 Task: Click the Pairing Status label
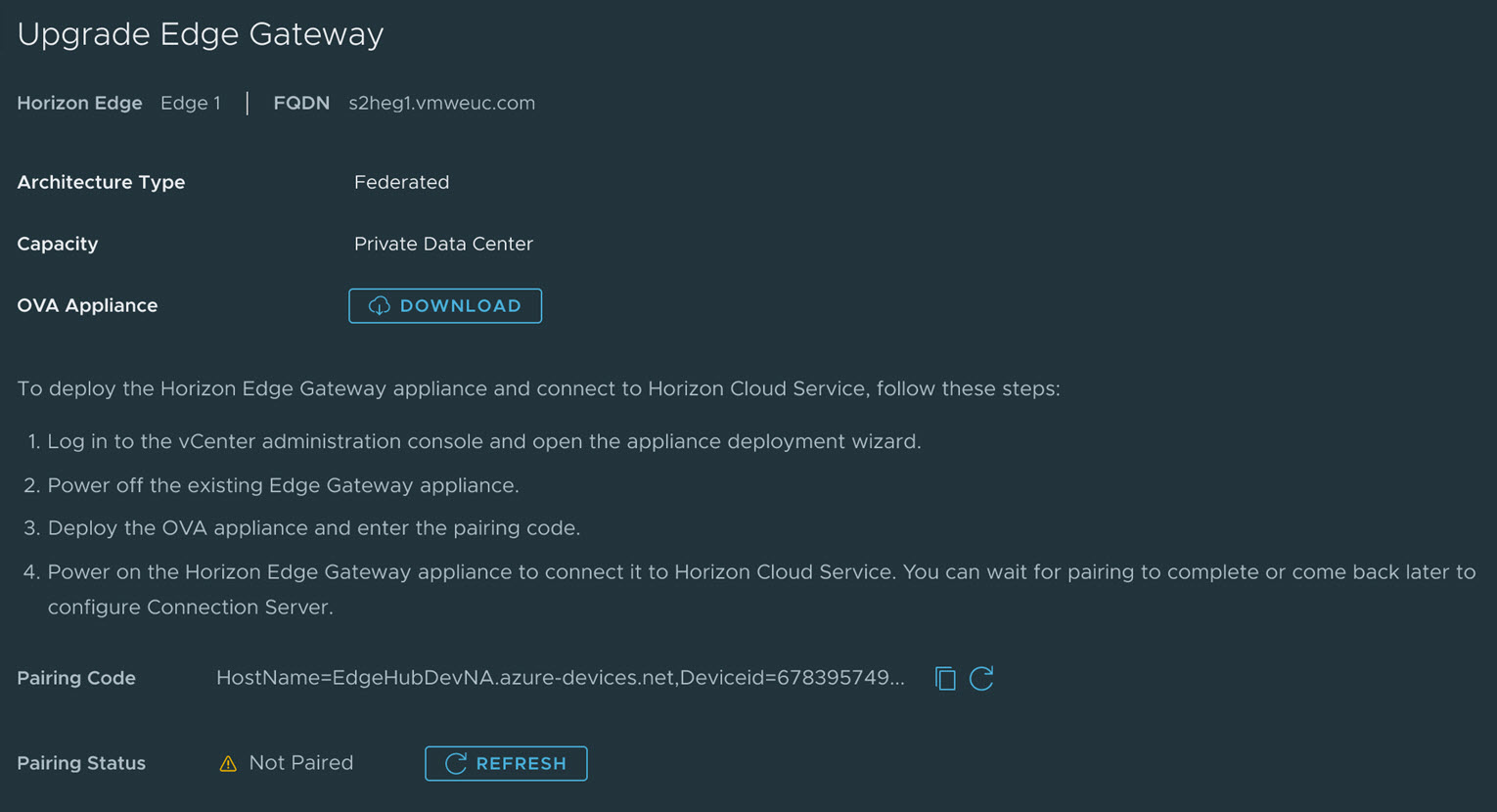tap(81, 763)
